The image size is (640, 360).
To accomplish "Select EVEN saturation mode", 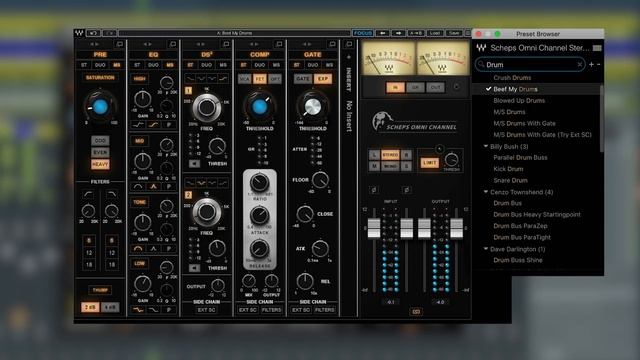I will 100,152.
